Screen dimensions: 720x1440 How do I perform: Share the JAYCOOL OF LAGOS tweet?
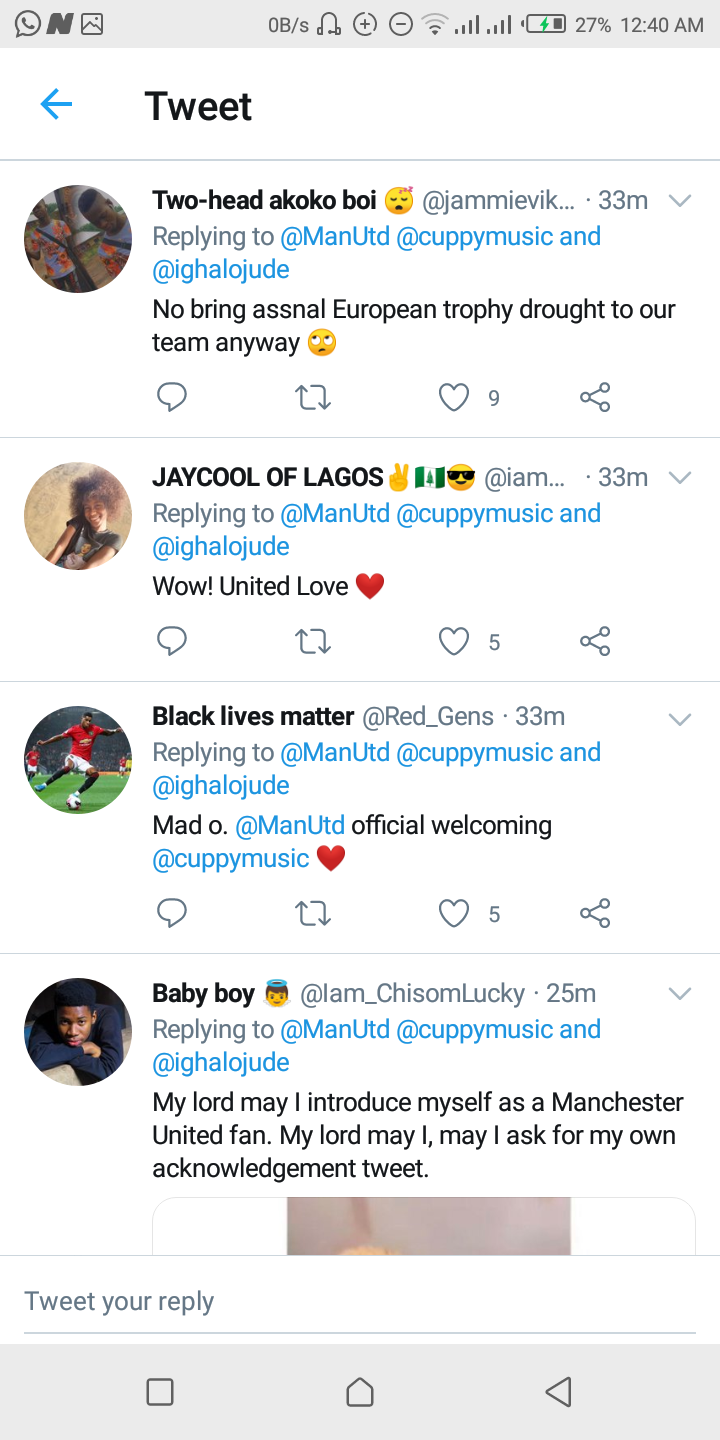point(595,641)
